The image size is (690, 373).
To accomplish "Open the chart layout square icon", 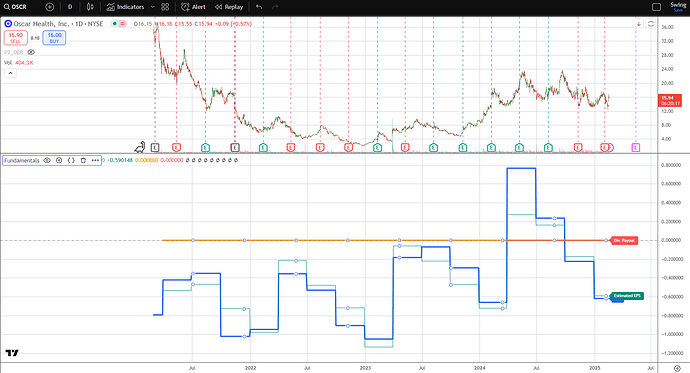I will pyautogui.click(x=656, y=7).
